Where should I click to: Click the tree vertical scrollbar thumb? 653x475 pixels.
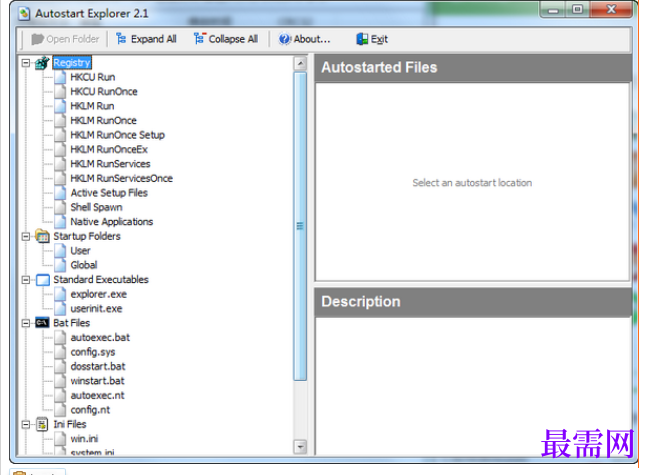[300, 226]
